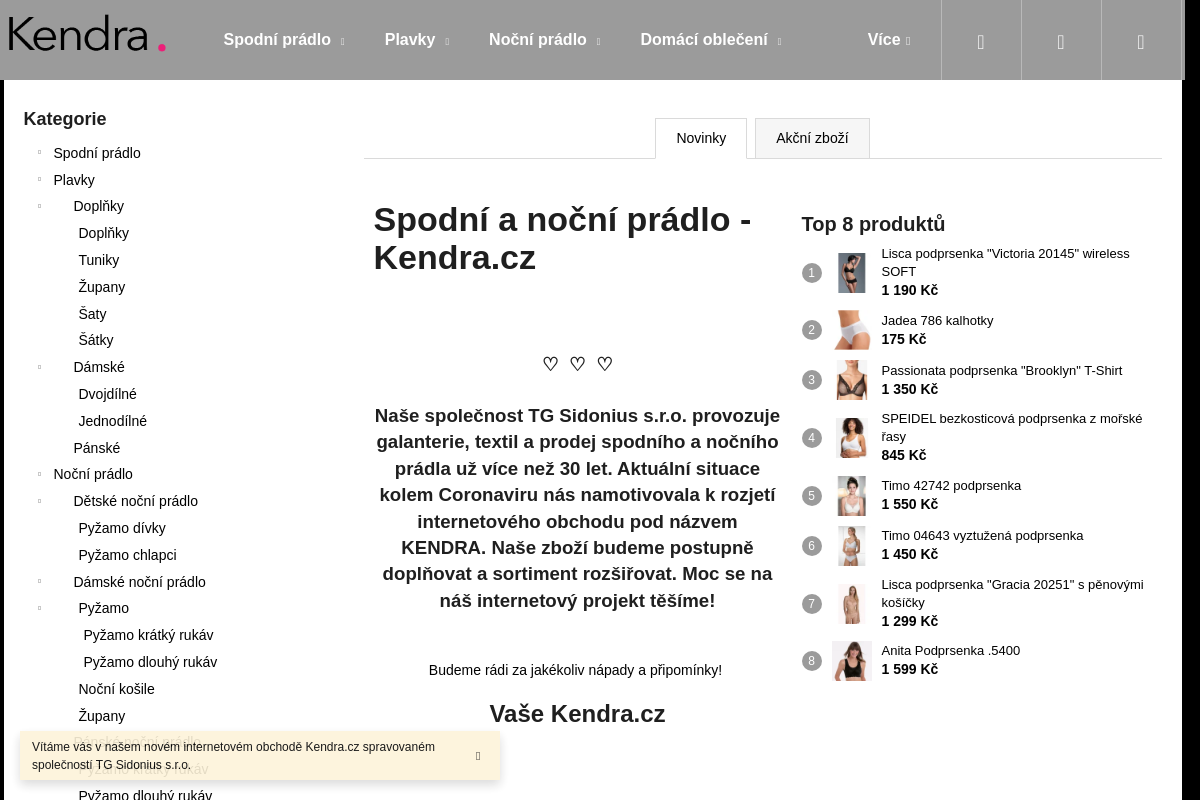Open the Pánské category in sidebar

(97, 448)
